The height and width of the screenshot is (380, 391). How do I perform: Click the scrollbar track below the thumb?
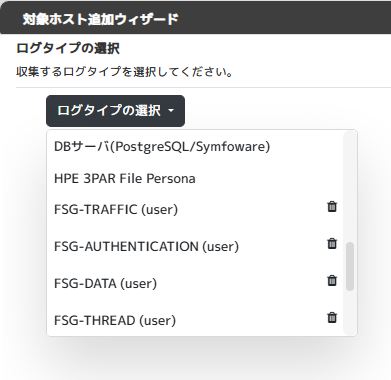click(x=350, y=313)
